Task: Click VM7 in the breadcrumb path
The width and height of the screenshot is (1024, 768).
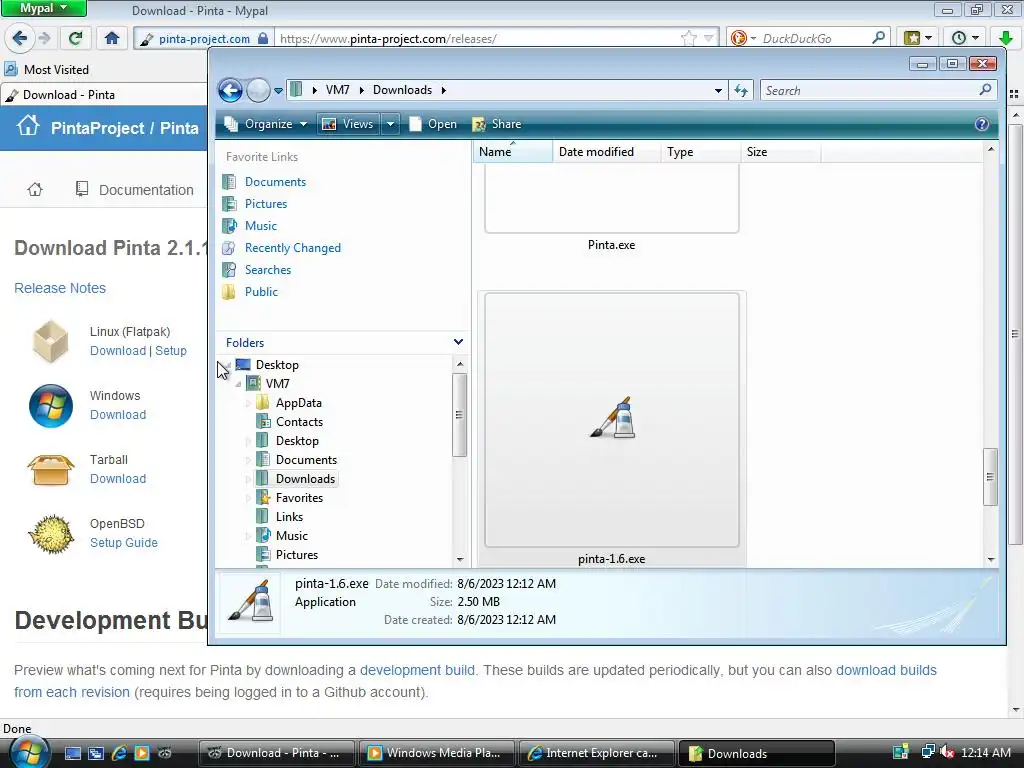Action: 338,90
